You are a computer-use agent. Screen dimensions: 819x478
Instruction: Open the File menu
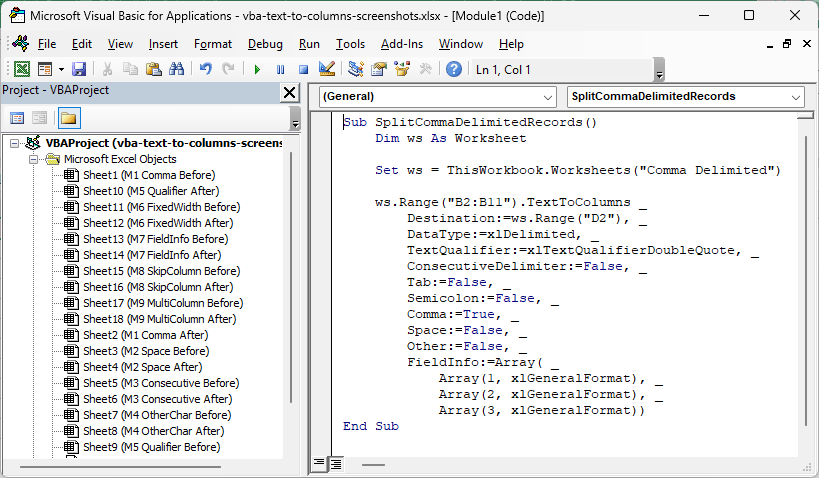(x=47, y=44)
